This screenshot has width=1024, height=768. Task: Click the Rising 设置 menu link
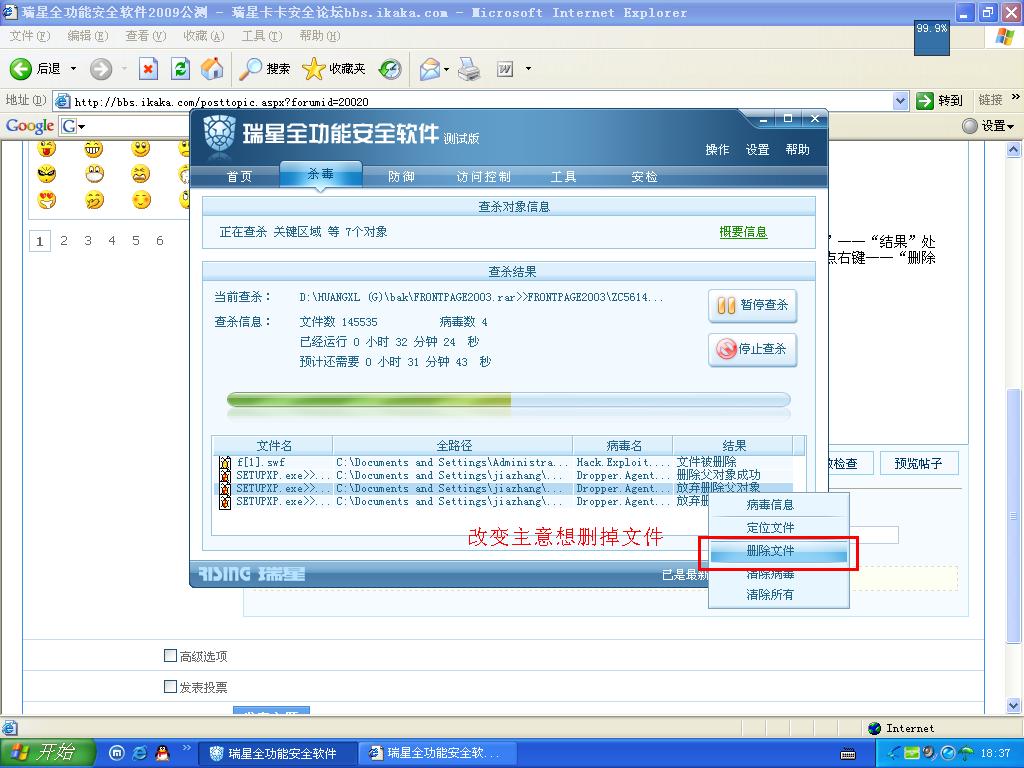coord(758,150)
